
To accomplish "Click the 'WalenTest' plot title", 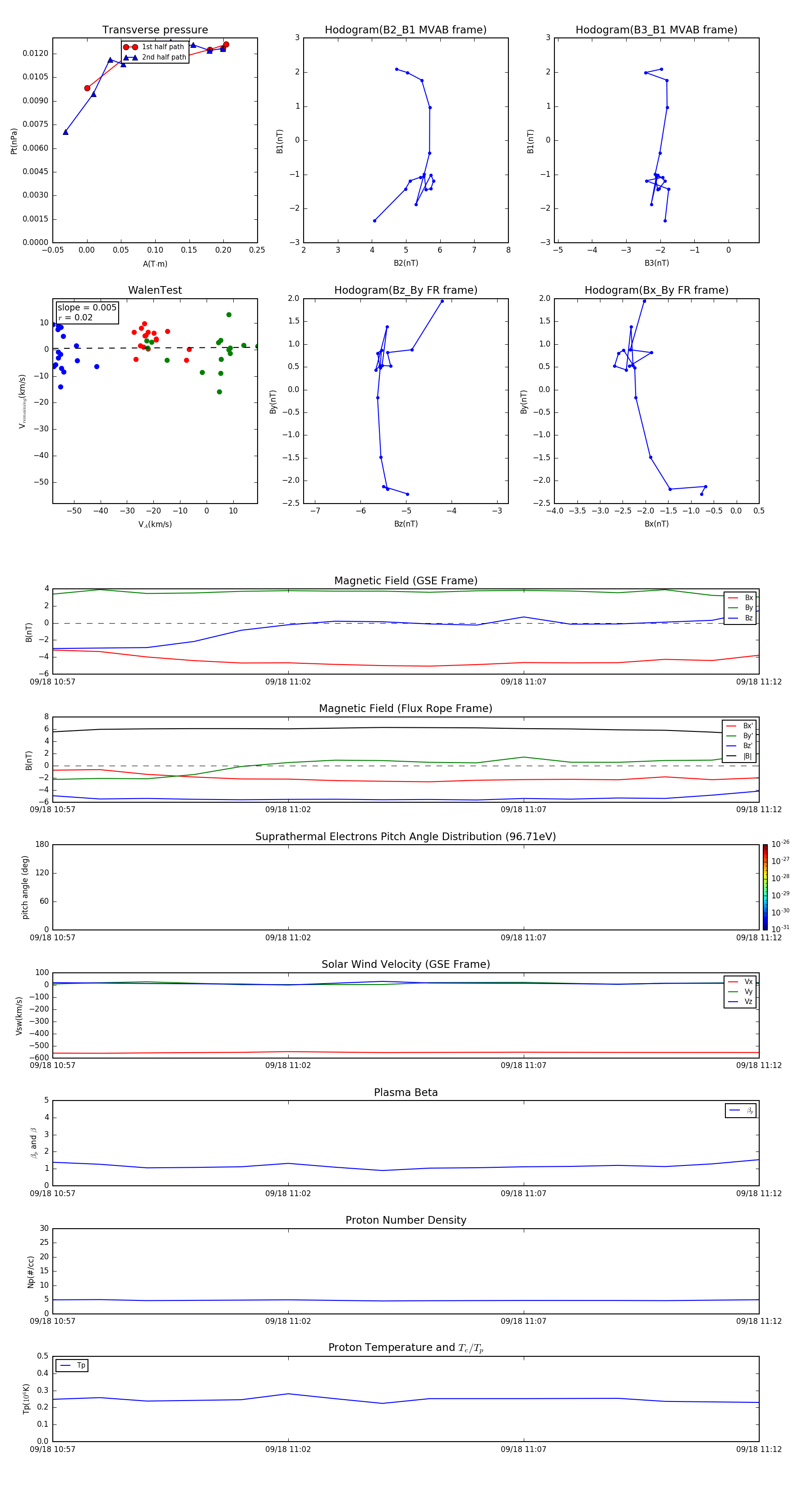I will 155,290.
